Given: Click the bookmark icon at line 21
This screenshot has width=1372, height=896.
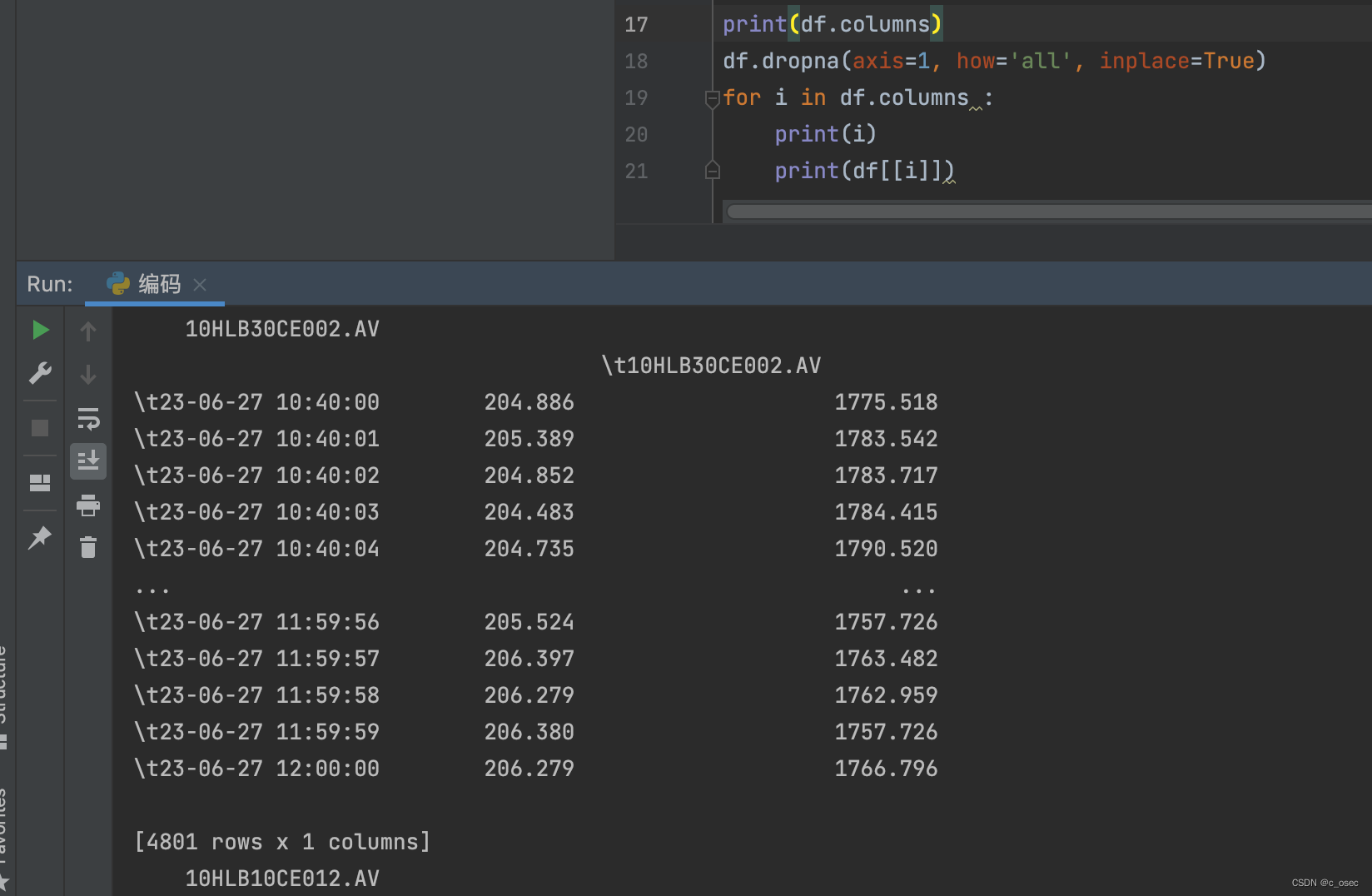Looking at the screenshot, I should [x=712, y=170].
